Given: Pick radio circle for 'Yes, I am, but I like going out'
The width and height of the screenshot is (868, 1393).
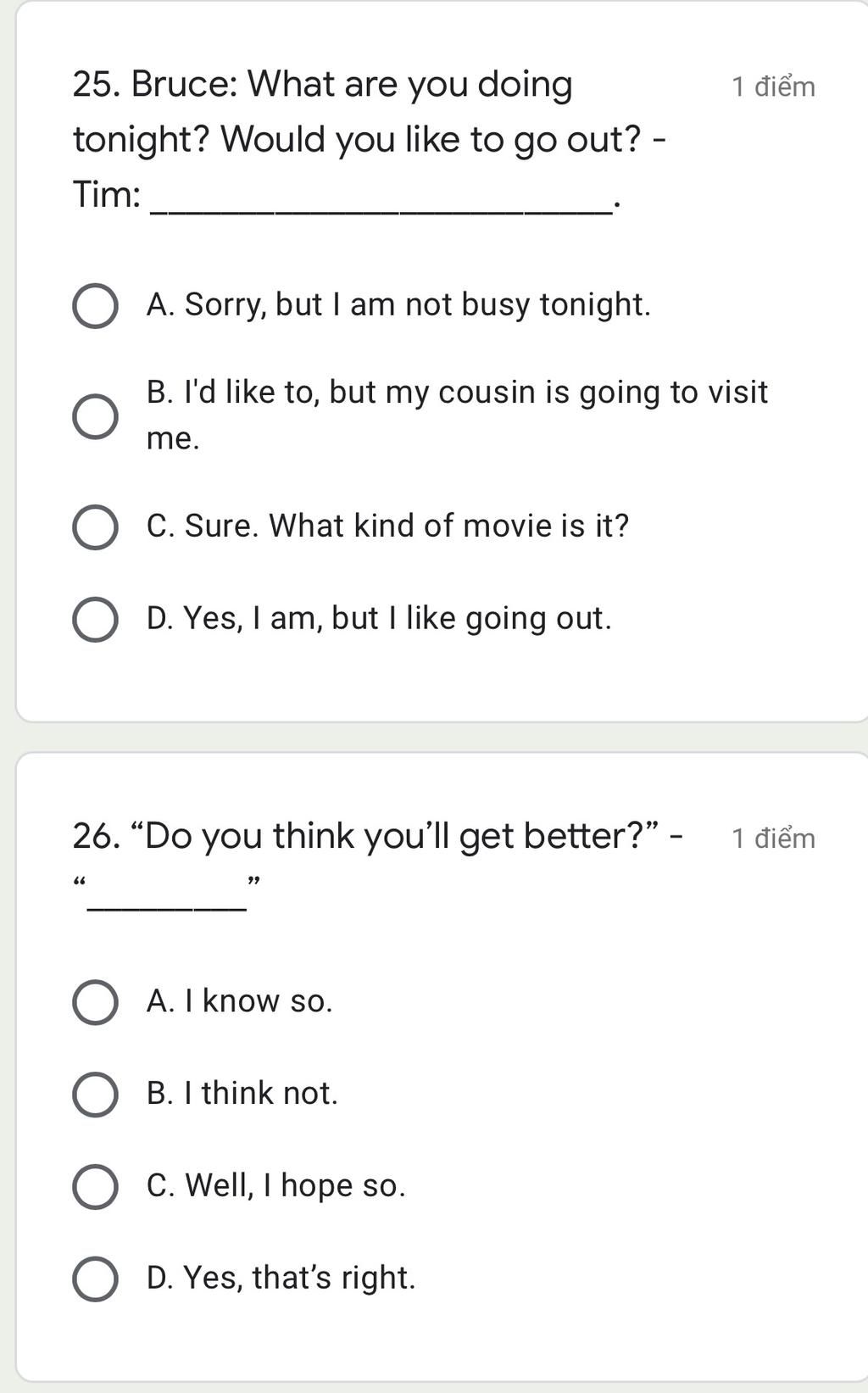Looking at the screenshot, I should coord(95,620).
